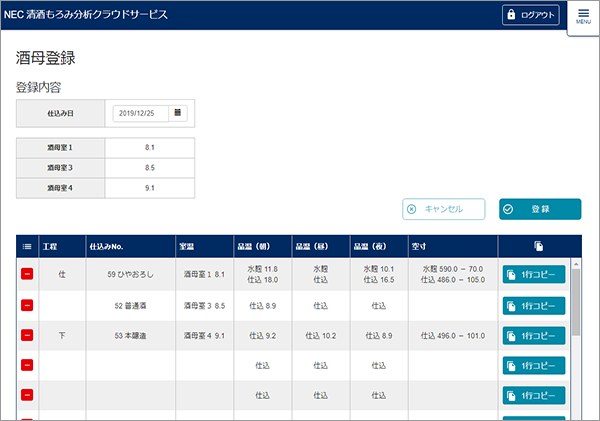Remove the row for 52 普通酒

pos(27,305)
